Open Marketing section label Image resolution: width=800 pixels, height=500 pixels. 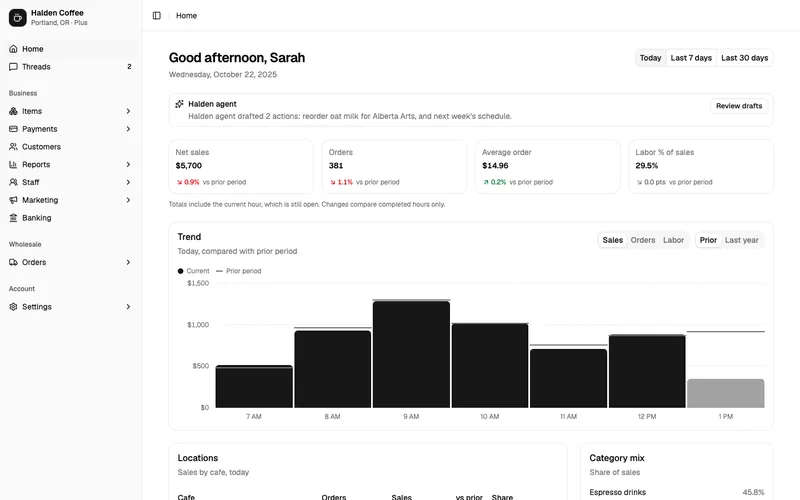click(x=40, y=200)
